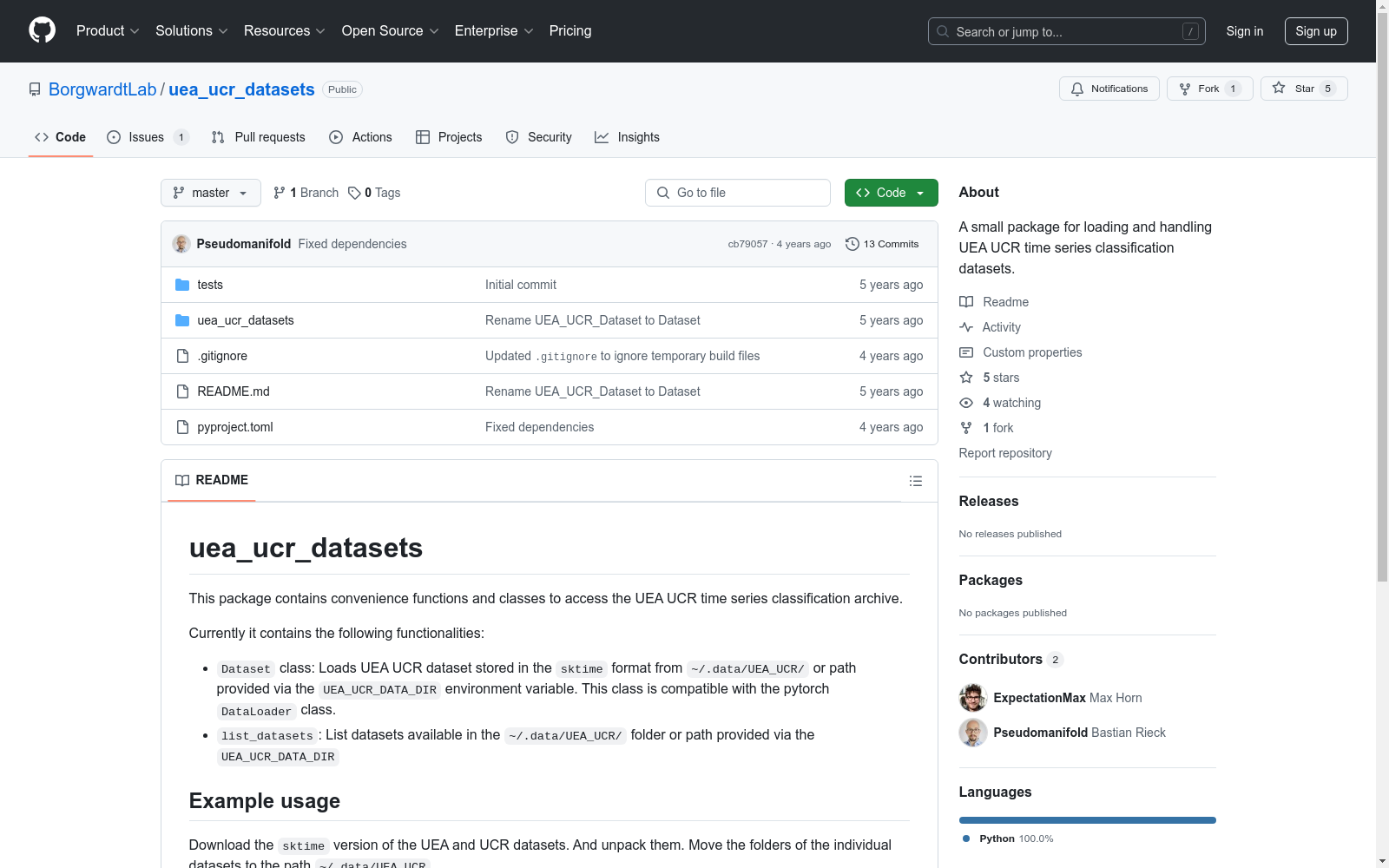Click the repository book icon beside BorgwardtLab
Image resolution: width=1389 pixels, height=868 pixels.
pos(35,89)
